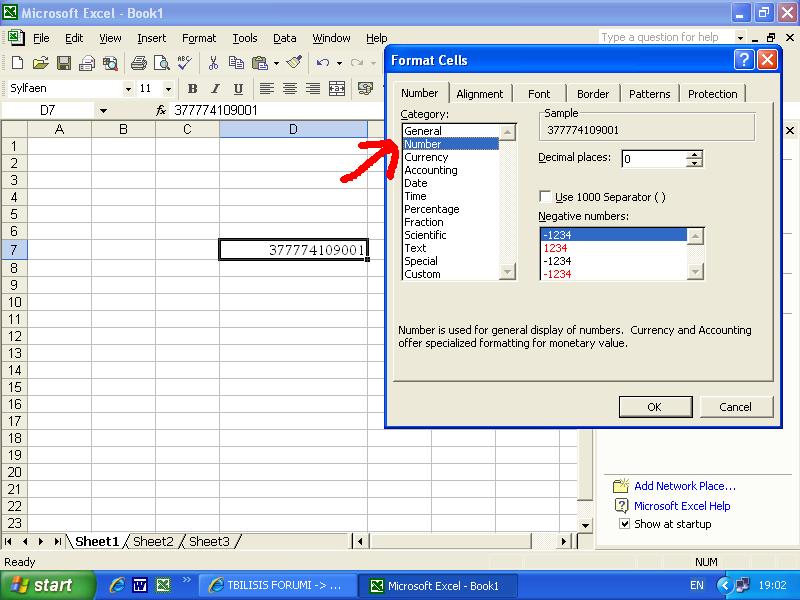
Task: Toggle Underline formatting button
Action: [x=238, y=89]
